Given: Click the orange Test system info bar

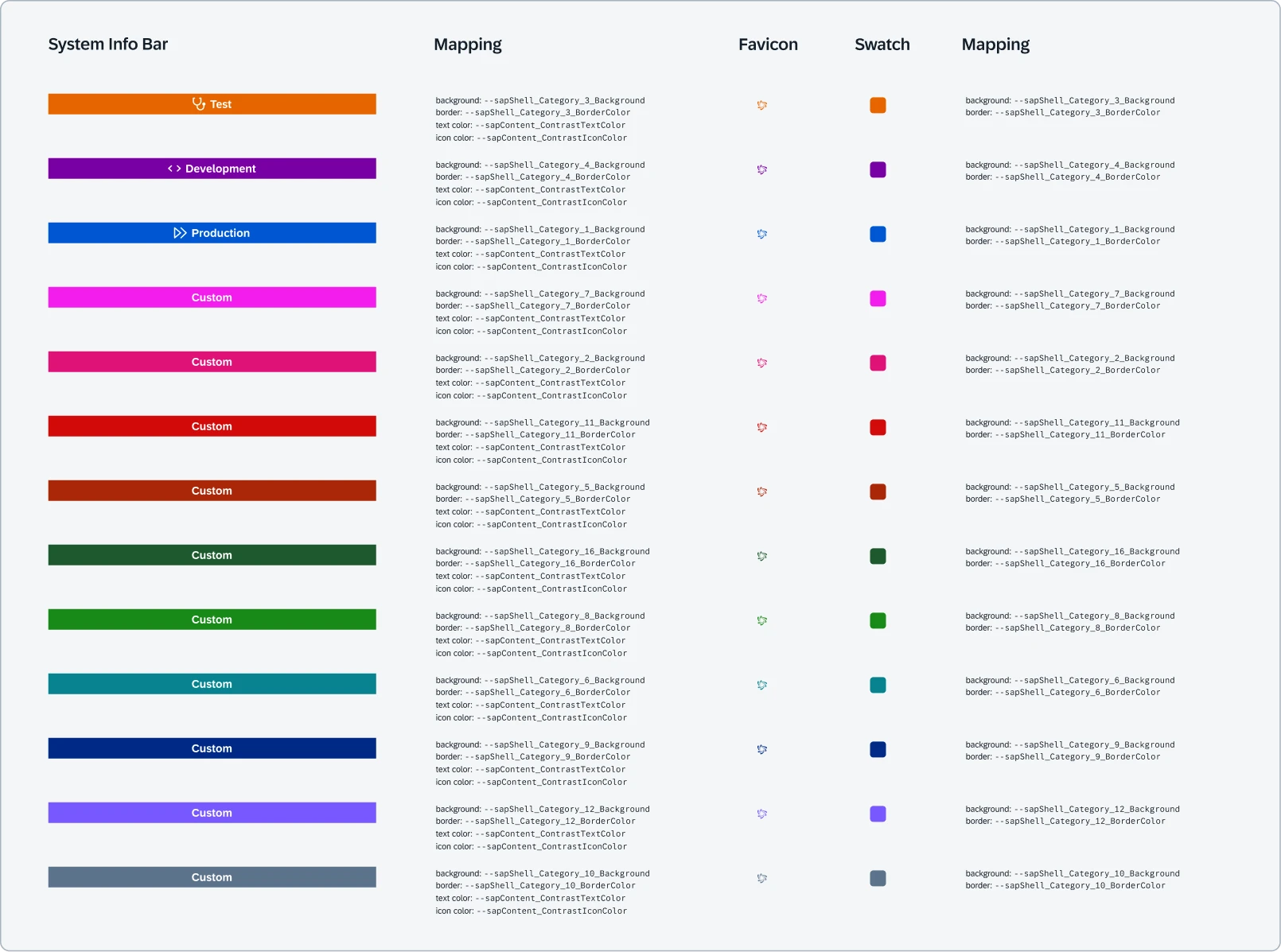Looking at the screenshot, I should [x=212, y=104].
